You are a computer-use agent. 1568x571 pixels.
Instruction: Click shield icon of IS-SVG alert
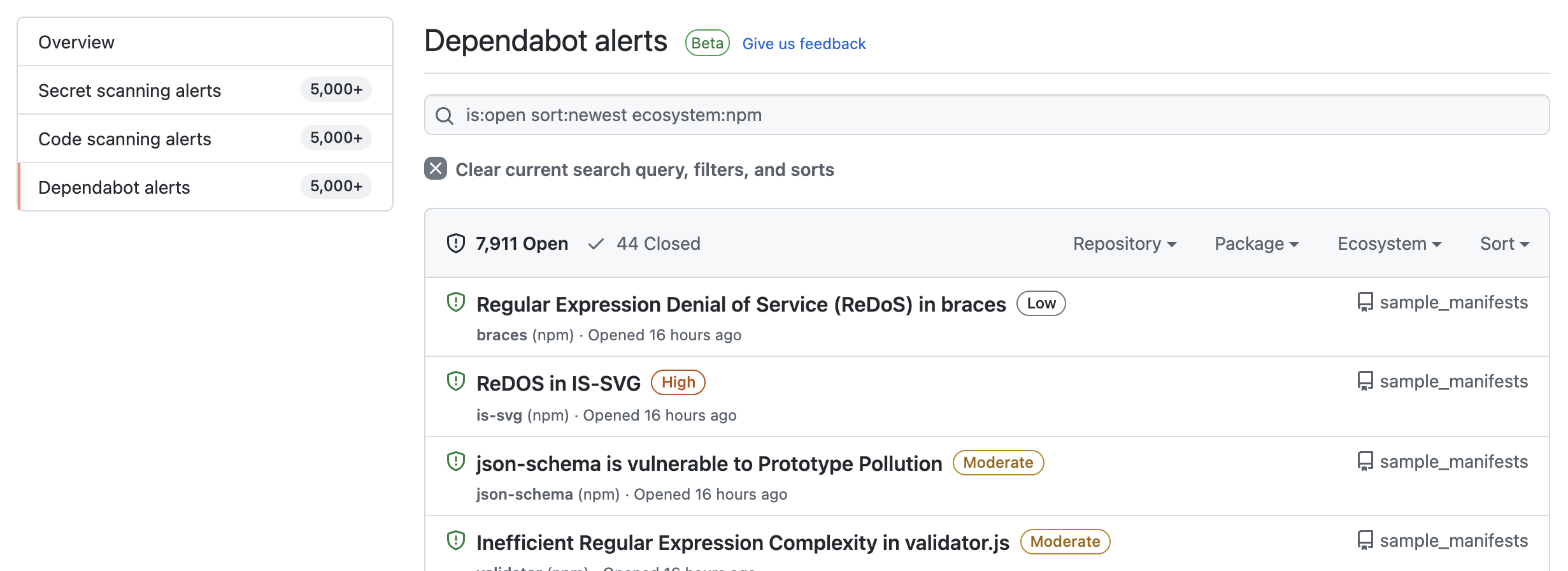(x=456, y=381)
